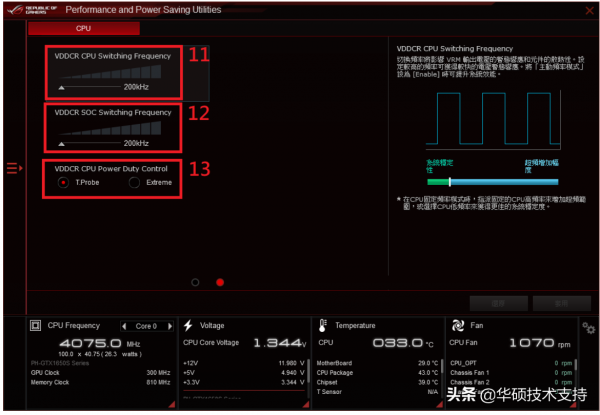Click the CPU Package temperature row
The image size is (600, 415).
[x=377, y=373]
